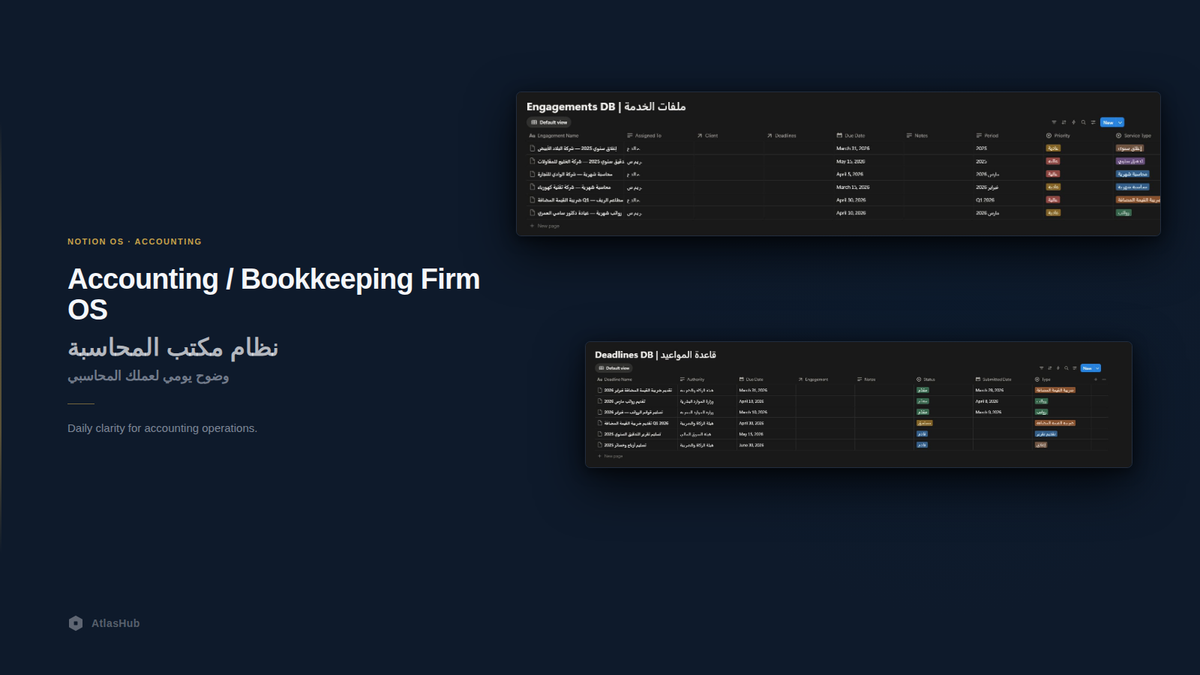Add a property with plus icon in Deadlines DB
1200x675 pixels.
1095,379
